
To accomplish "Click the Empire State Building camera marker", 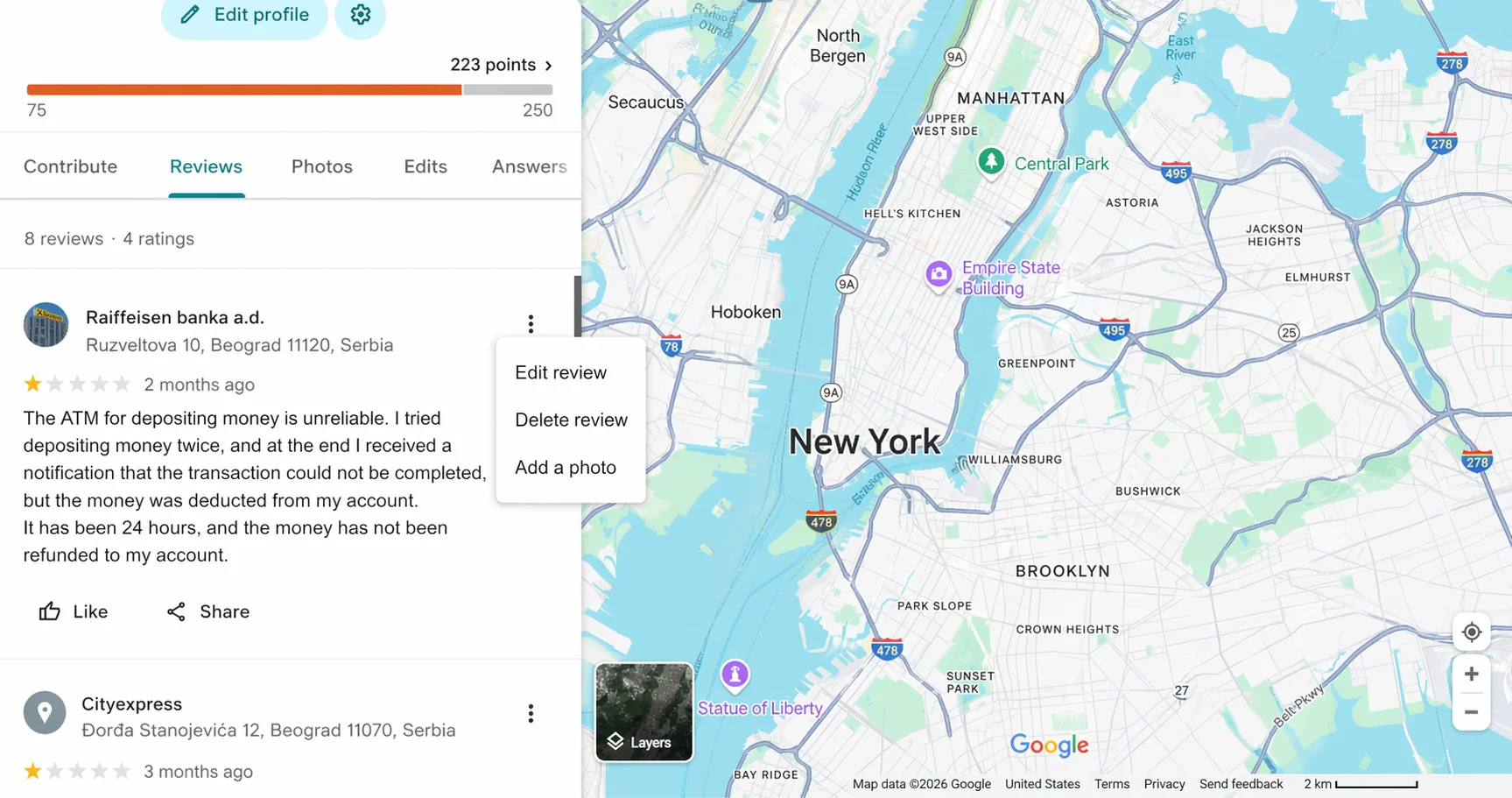I will pos(939,275).
